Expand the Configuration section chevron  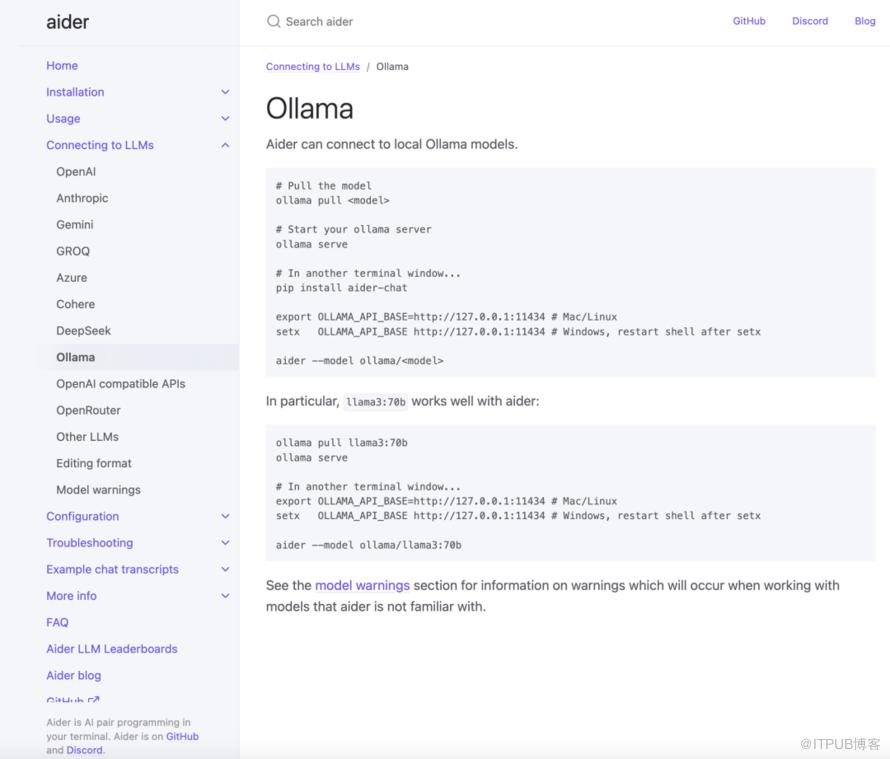(225, 517)
